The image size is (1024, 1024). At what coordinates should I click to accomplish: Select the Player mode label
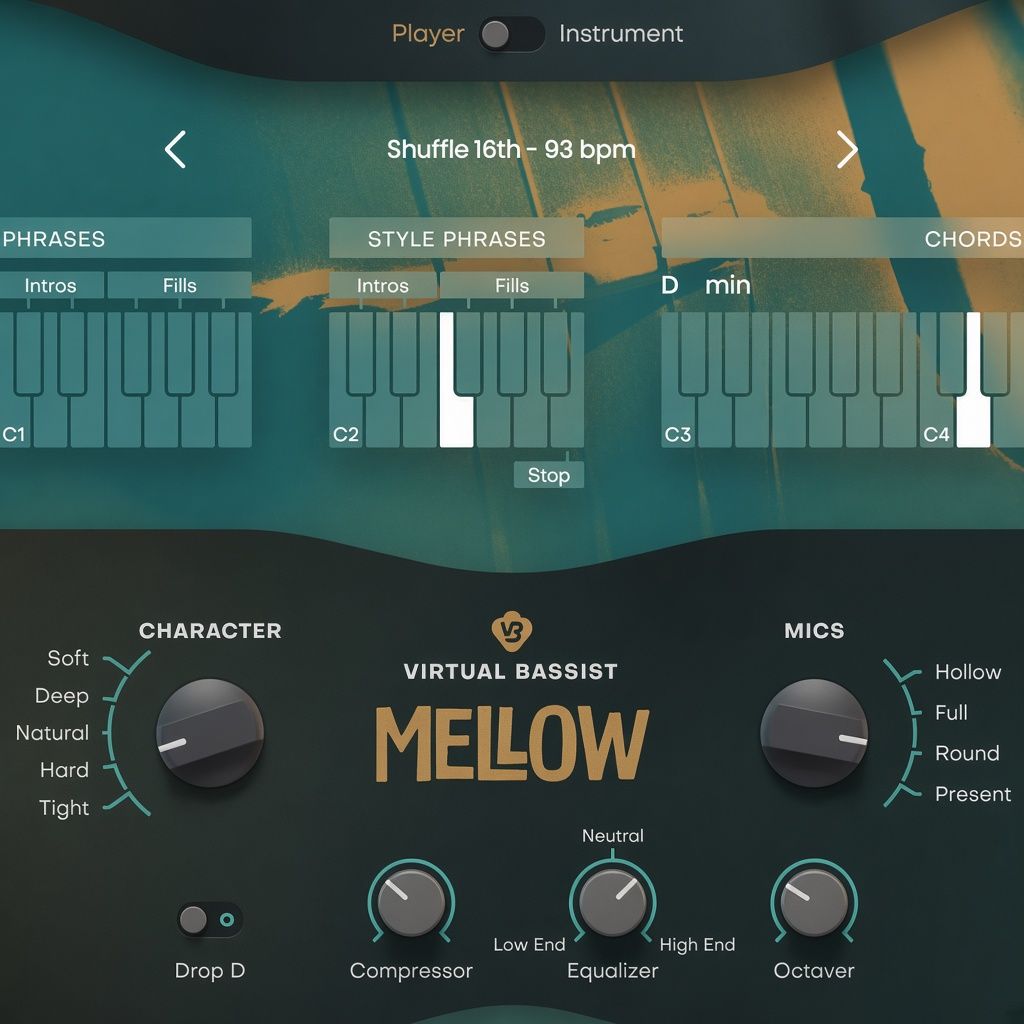click(x=428, y=33)
